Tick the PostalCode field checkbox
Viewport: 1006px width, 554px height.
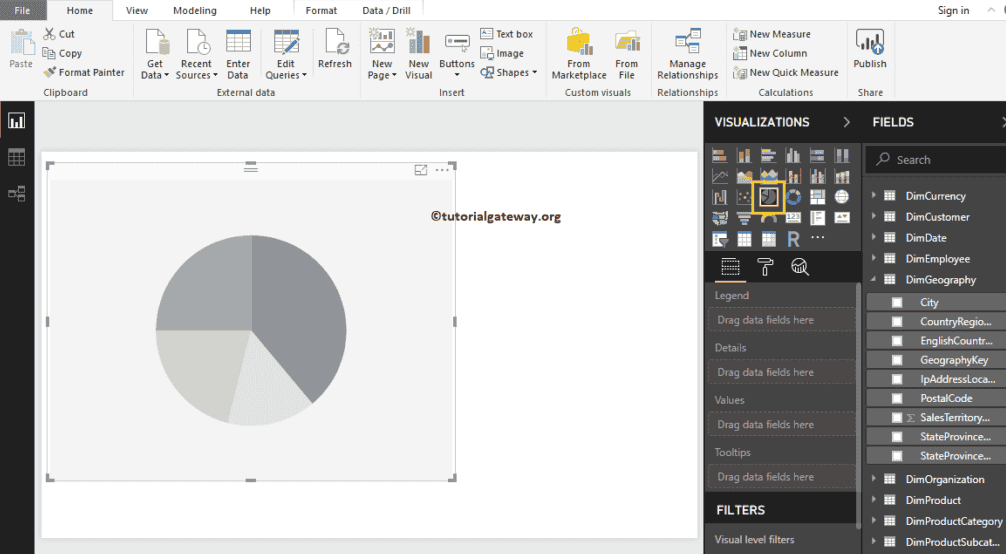897,398
